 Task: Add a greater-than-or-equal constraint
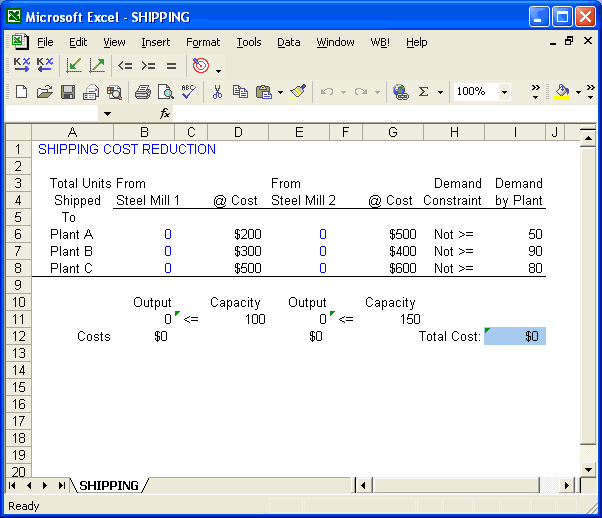148,66
